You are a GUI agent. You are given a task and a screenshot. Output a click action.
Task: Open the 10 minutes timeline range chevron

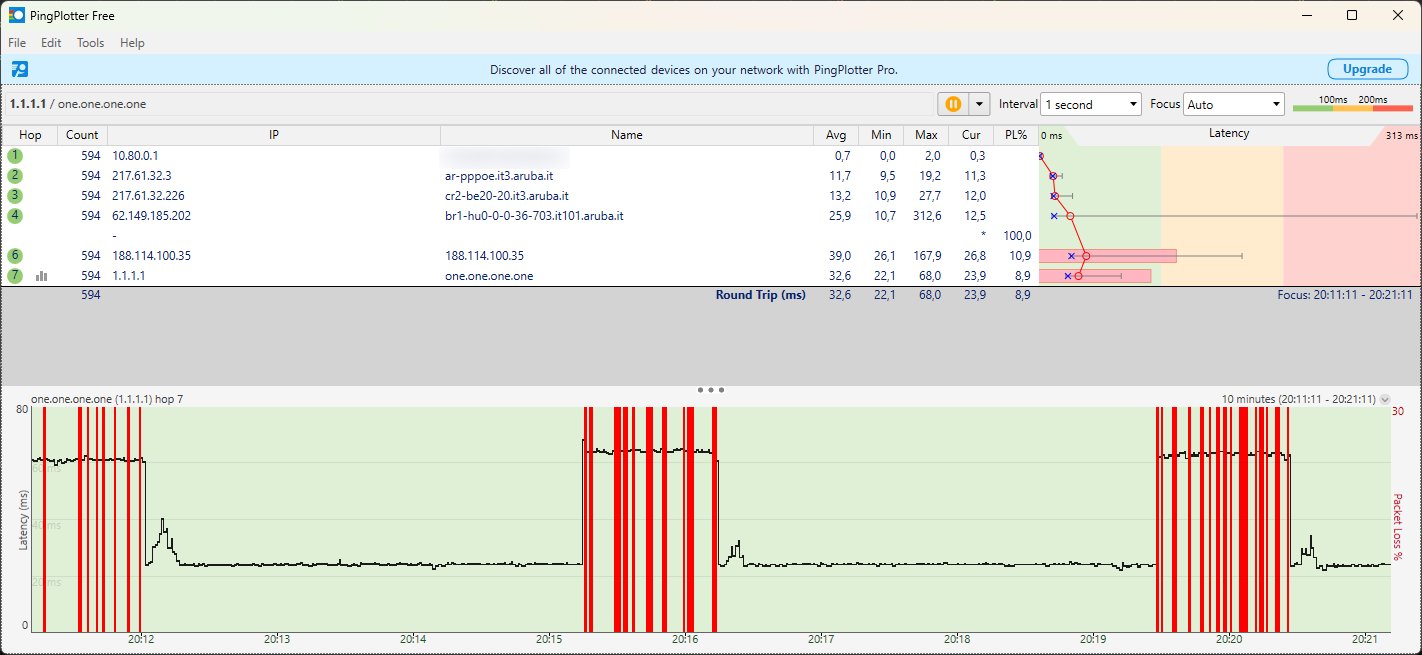click(x=1385, y=399)
